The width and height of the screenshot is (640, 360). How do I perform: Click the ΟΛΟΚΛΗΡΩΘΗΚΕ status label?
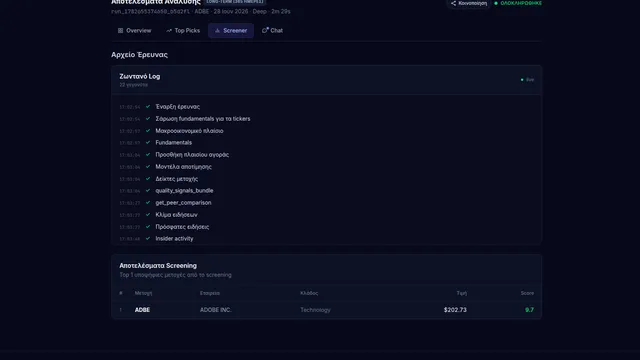[x=521, y=3]
